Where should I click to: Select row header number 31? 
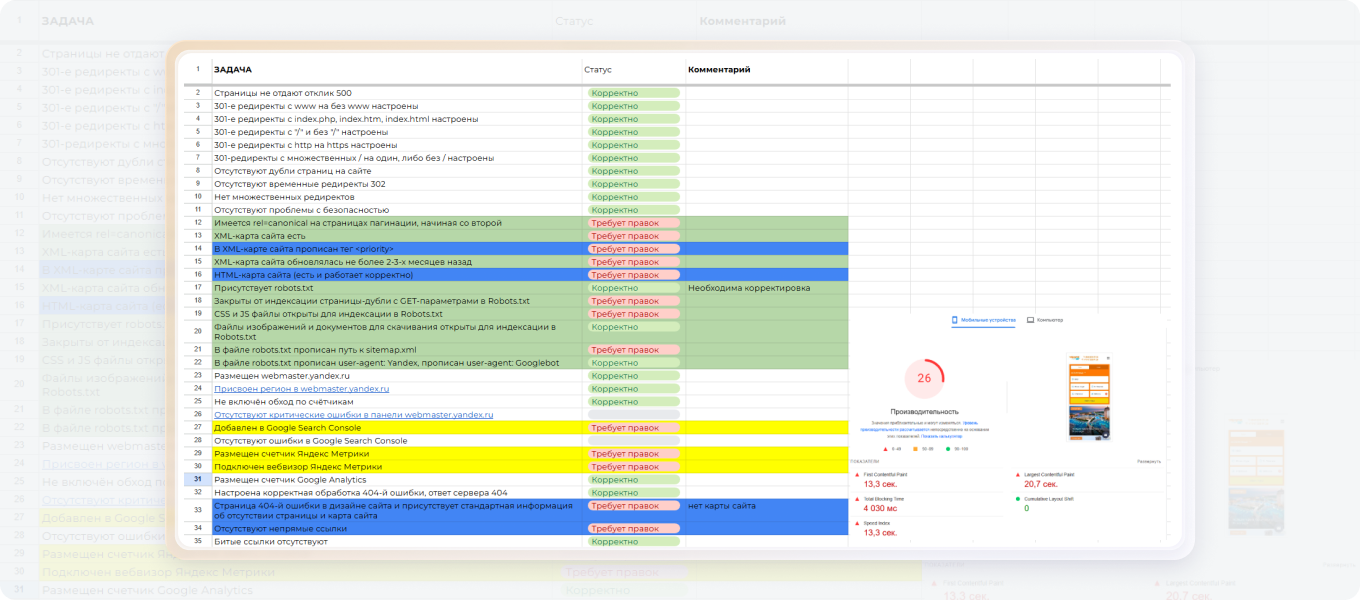click(x=198, y=479)
